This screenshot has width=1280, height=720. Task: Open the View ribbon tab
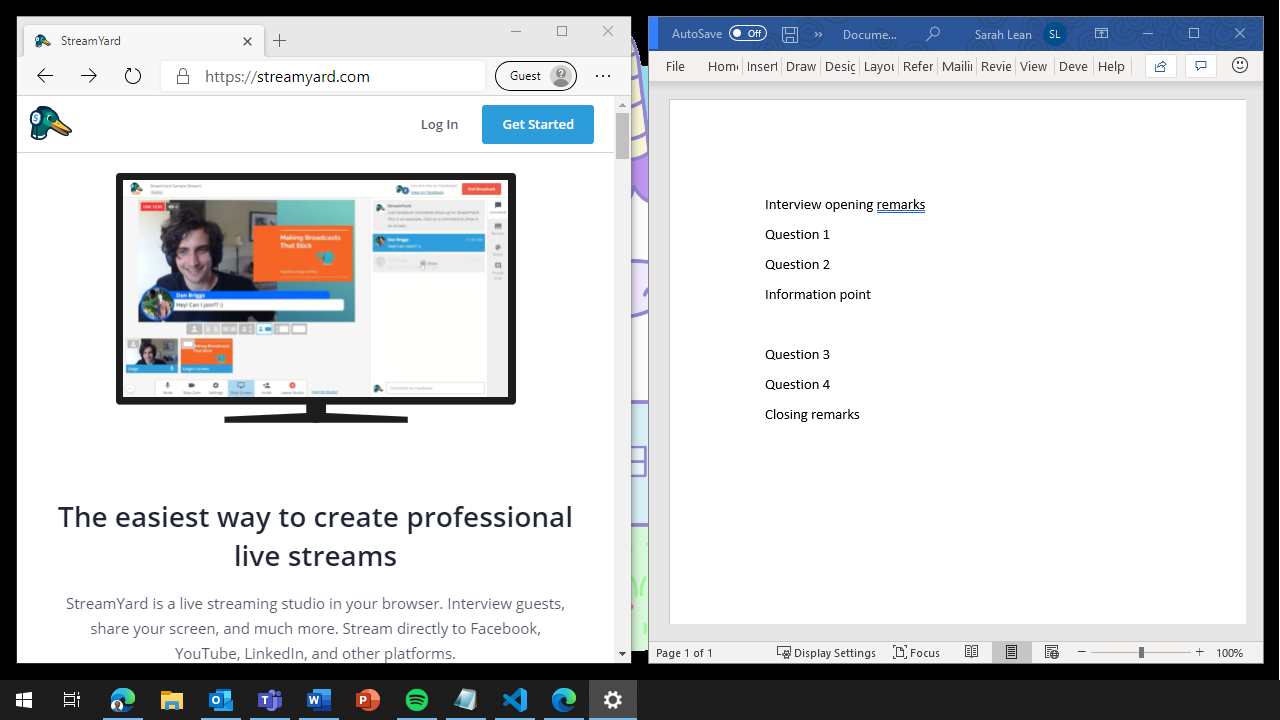[1034, 66]
